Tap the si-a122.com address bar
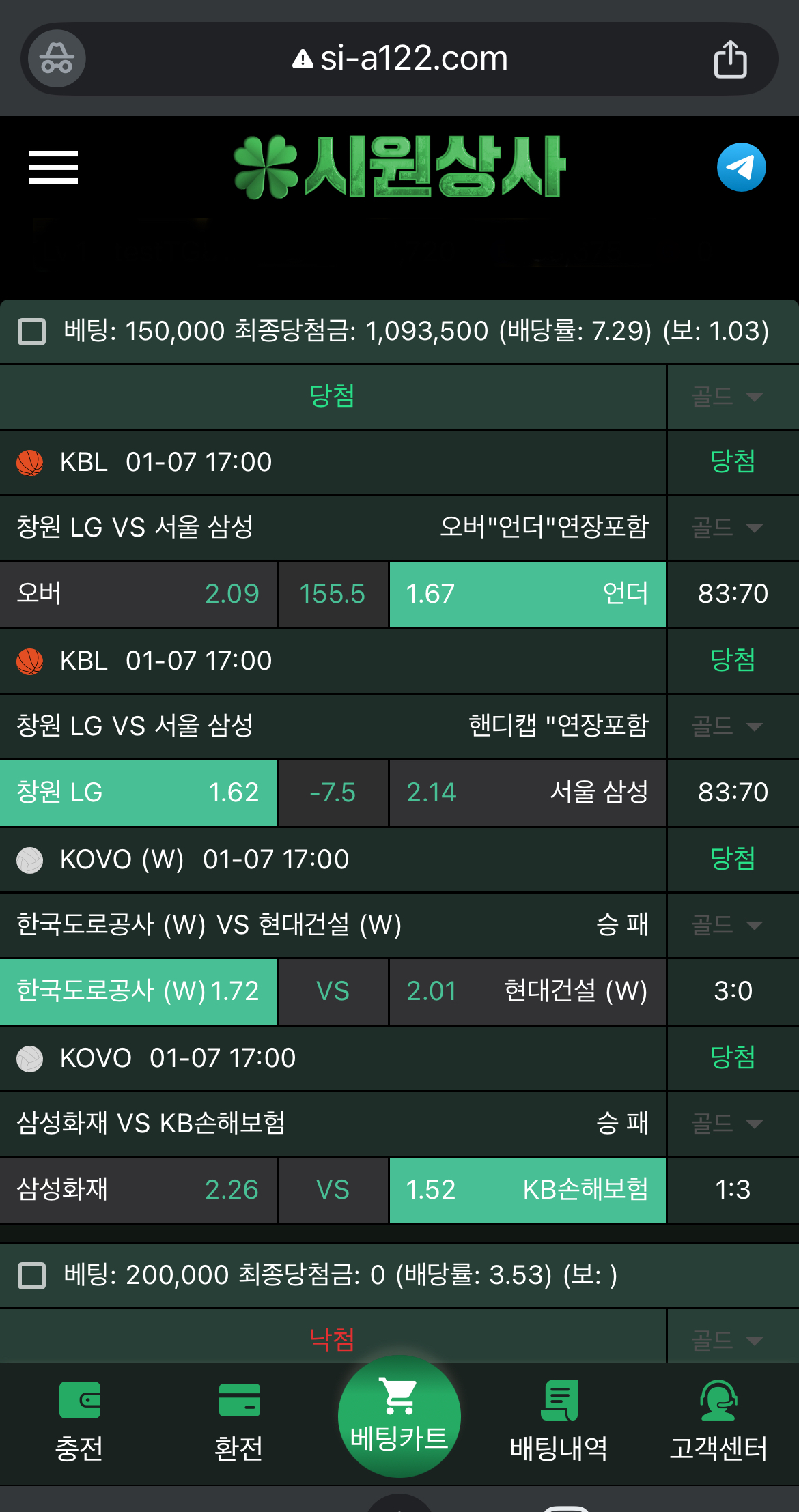This screenshot has height=1512, width=799. [399, 58]
